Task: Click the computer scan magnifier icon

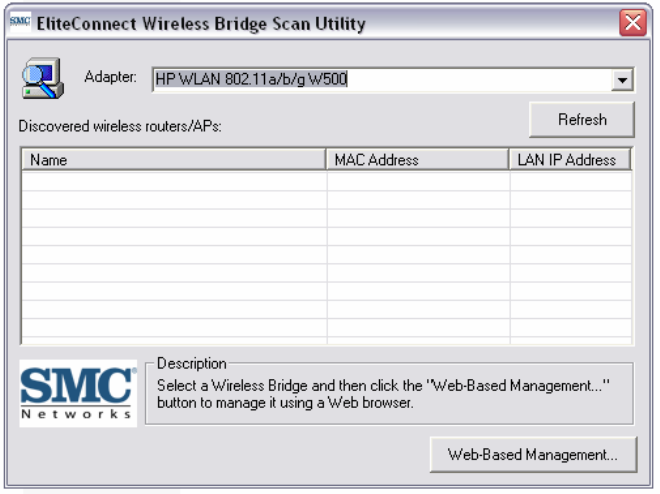Action: pos(43,78)
